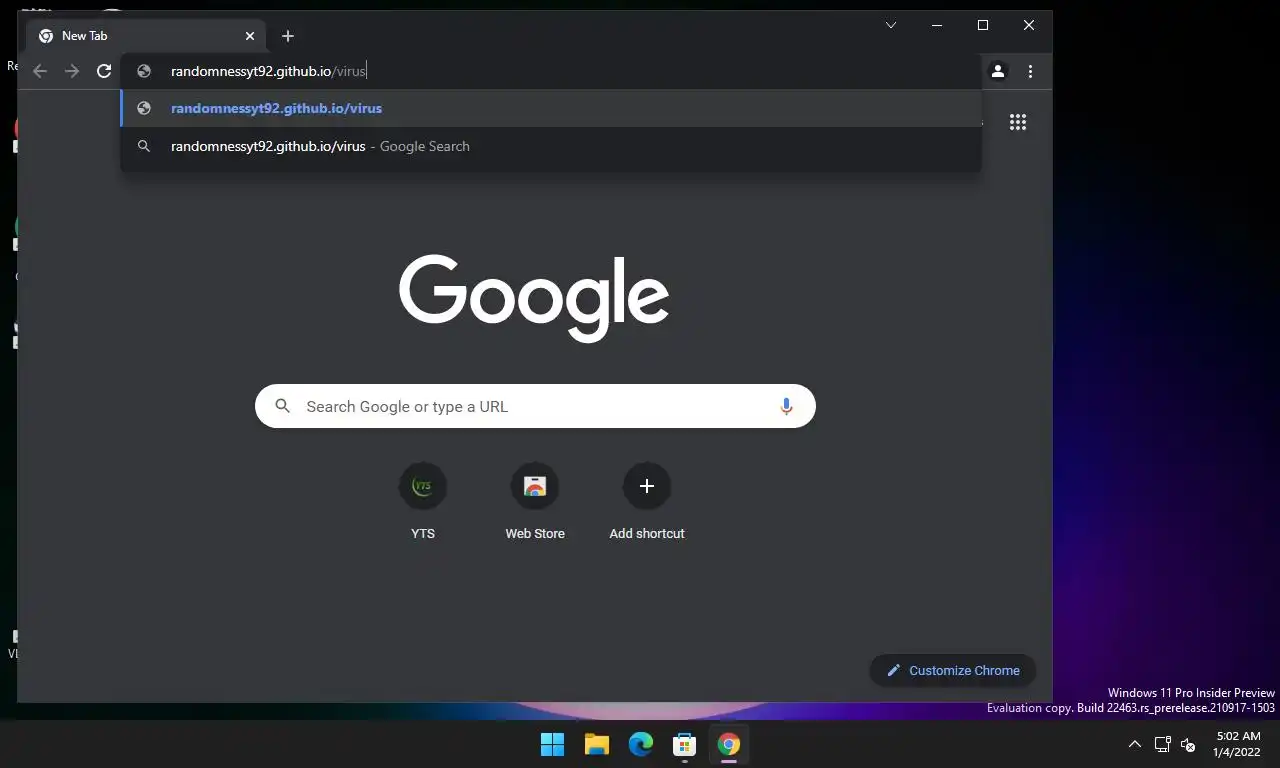The height and width of the screenshot is (768, 1280).
Task: Select the Google Search suggestion for randomnessyt92
Action: (x=551, y=146)
